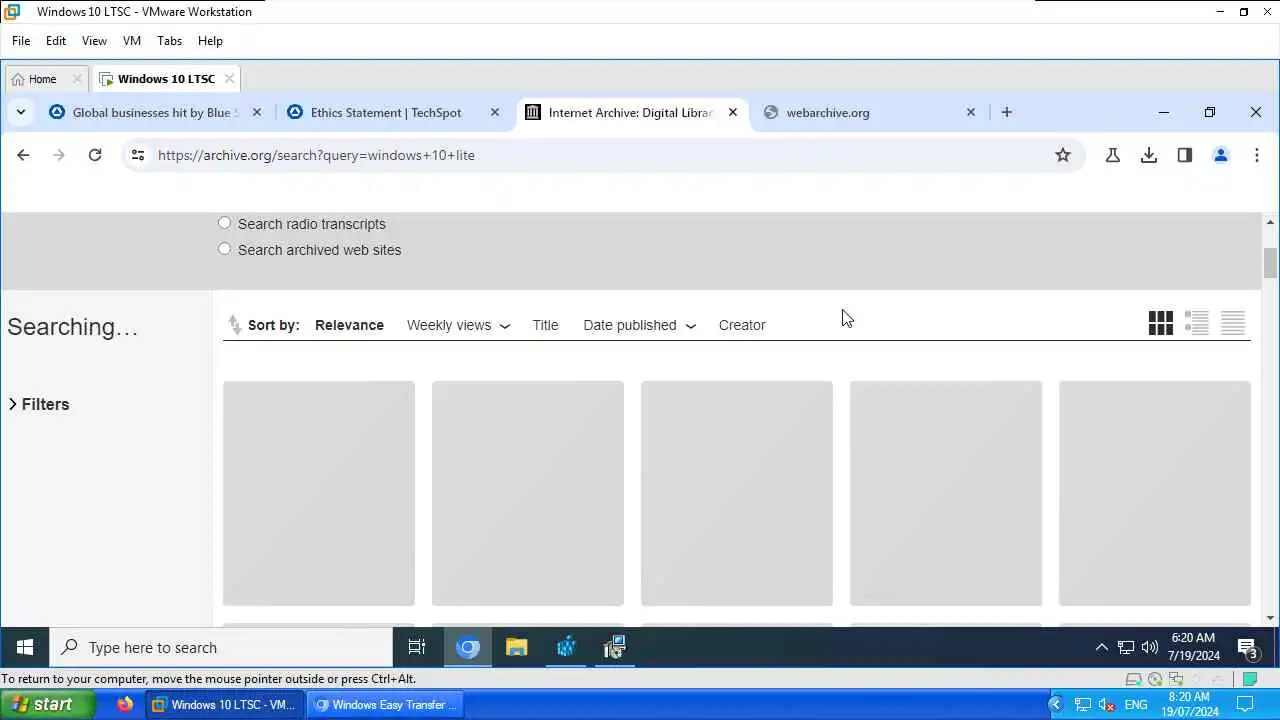Open Chrome profile avatar

coord(1221,155)
